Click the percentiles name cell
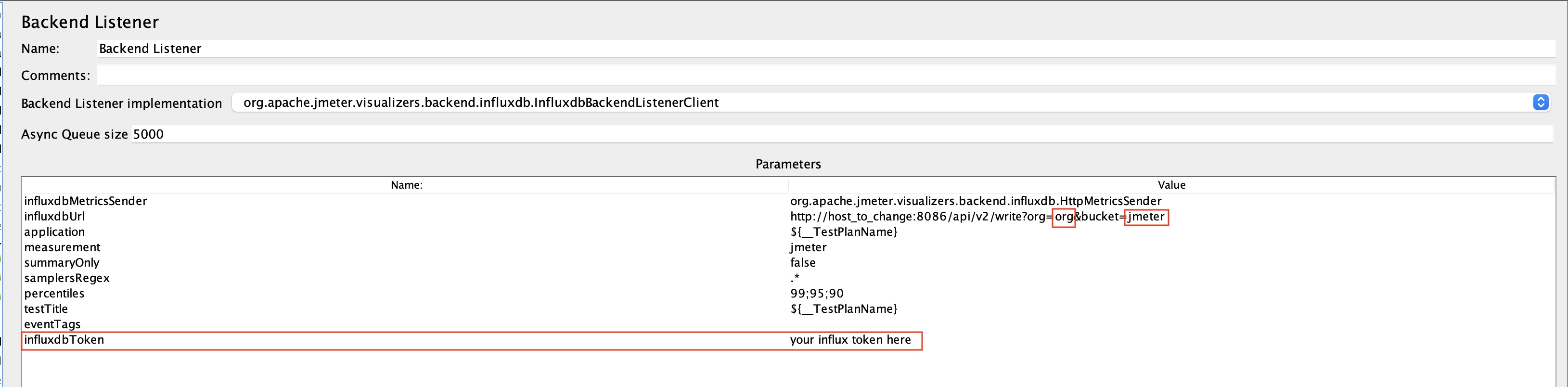Screen dimensions: 1568x387 coord(54,294)
